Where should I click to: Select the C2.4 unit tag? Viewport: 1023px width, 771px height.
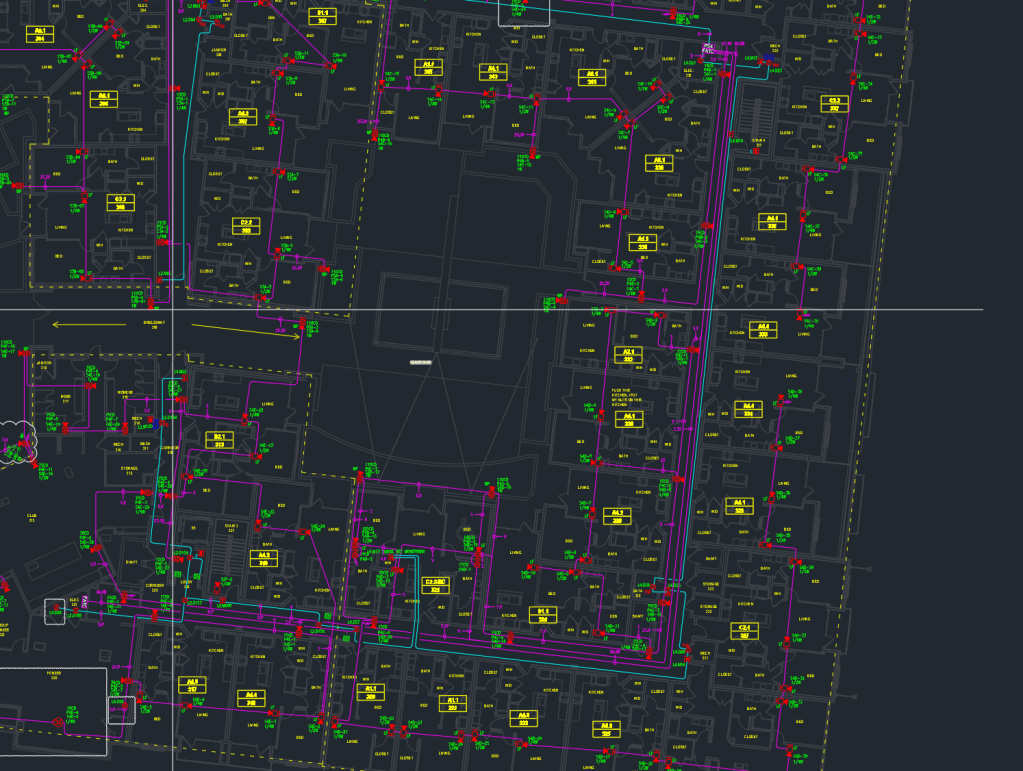point(743,631)
